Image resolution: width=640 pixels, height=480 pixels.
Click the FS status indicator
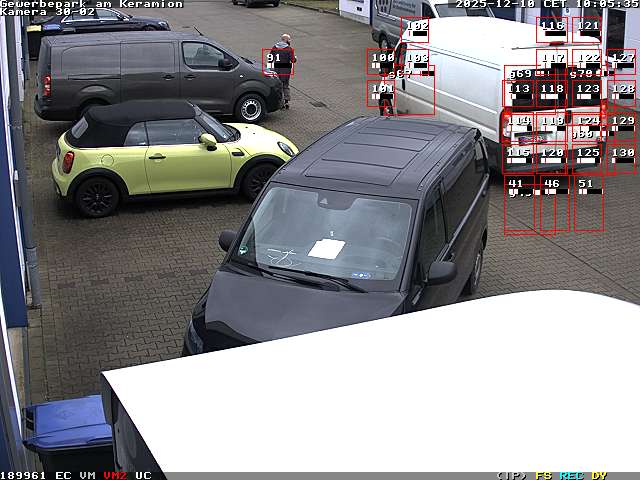(x=543, y=475)
